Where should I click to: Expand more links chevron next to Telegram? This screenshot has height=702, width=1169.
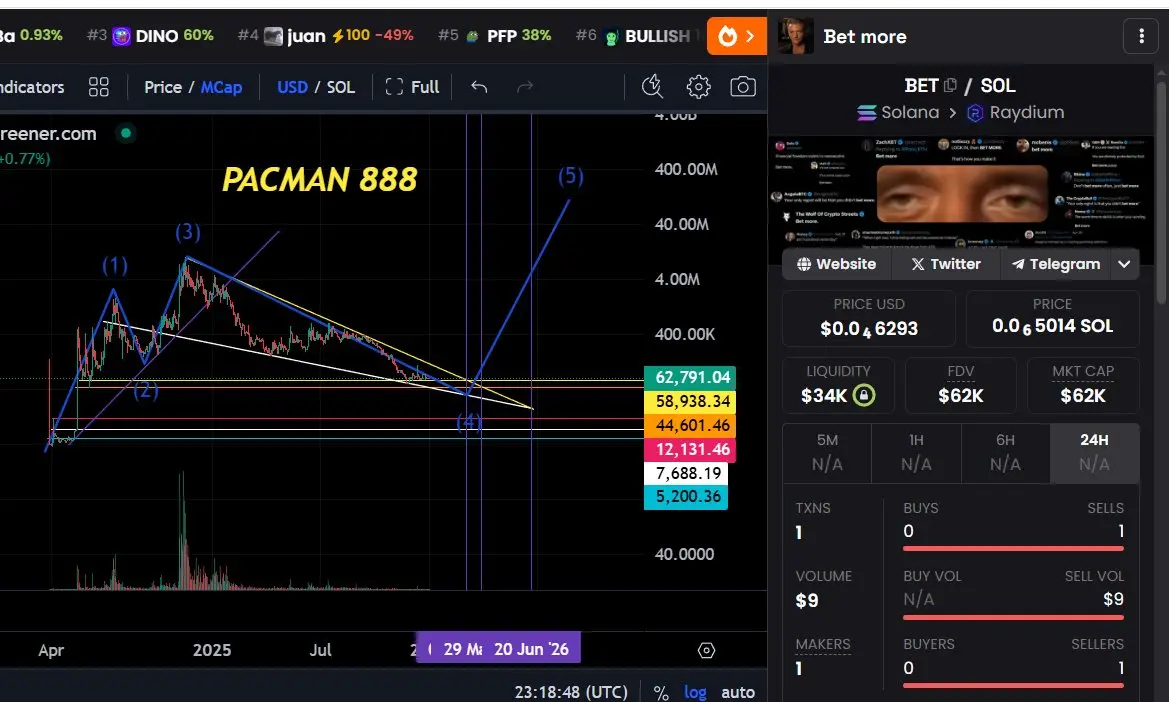point(1124,264)
